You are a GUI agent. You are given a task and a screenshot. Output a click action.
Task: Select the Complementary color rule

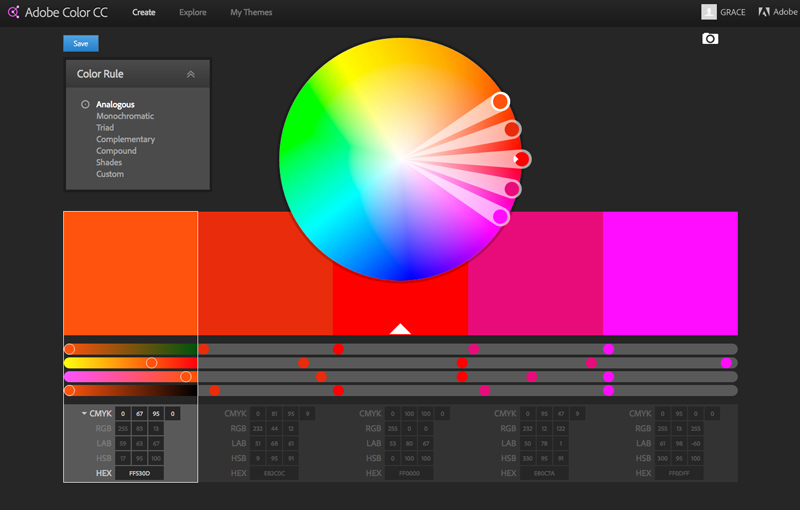point(126,139)
